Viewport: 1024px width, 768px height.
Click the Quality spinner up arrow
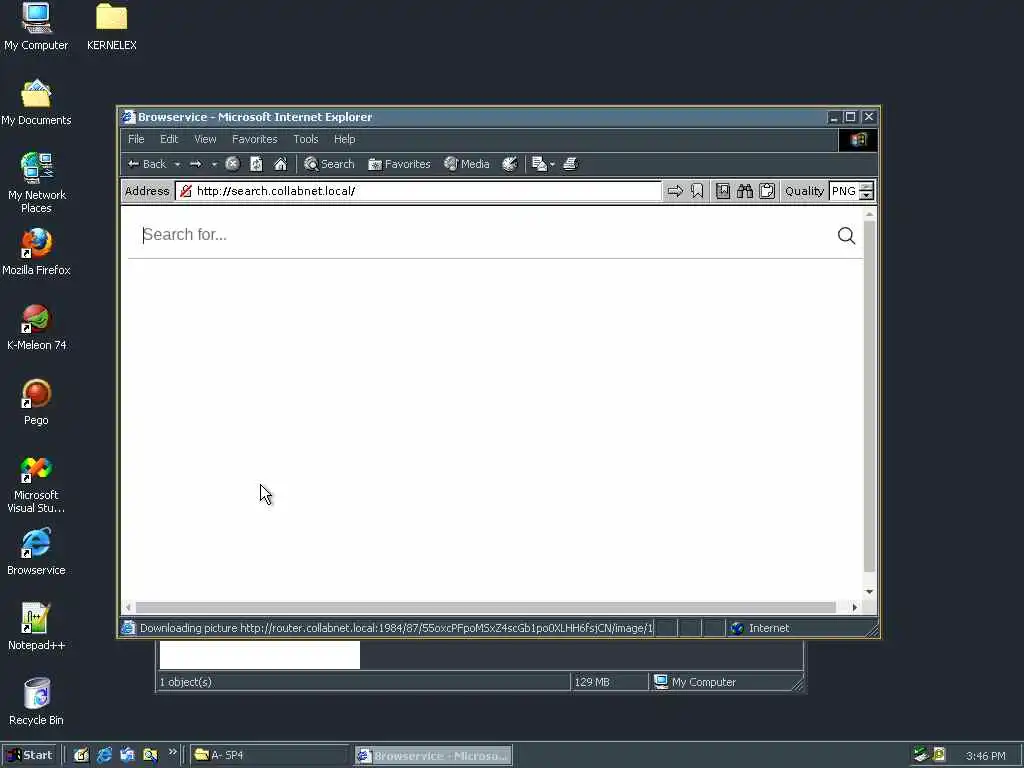866,187
